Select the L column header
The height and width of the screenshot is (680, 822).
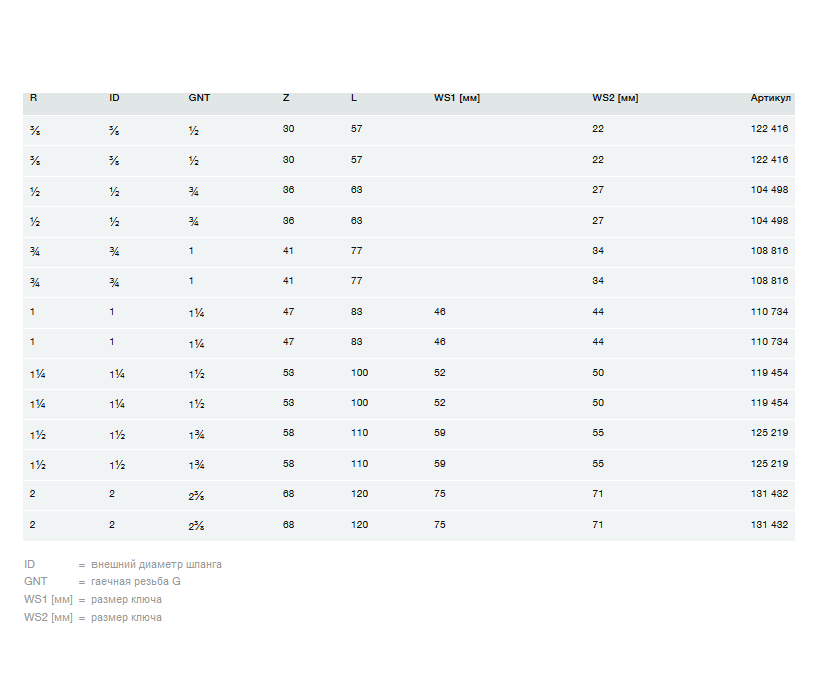click(x=354, y=98)
